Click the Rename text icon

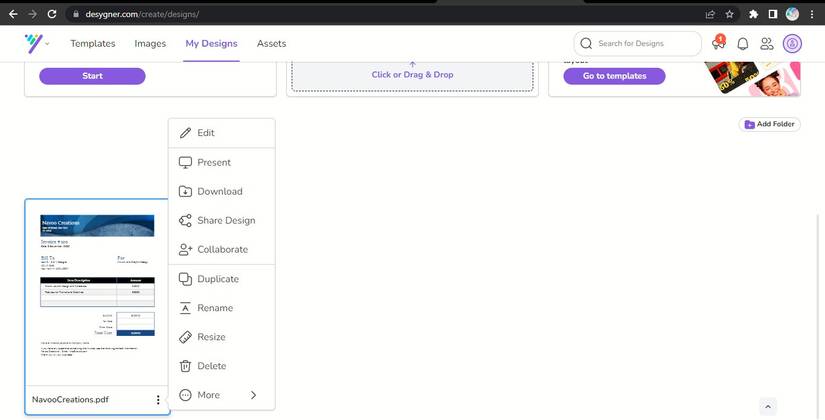point(185,308)
